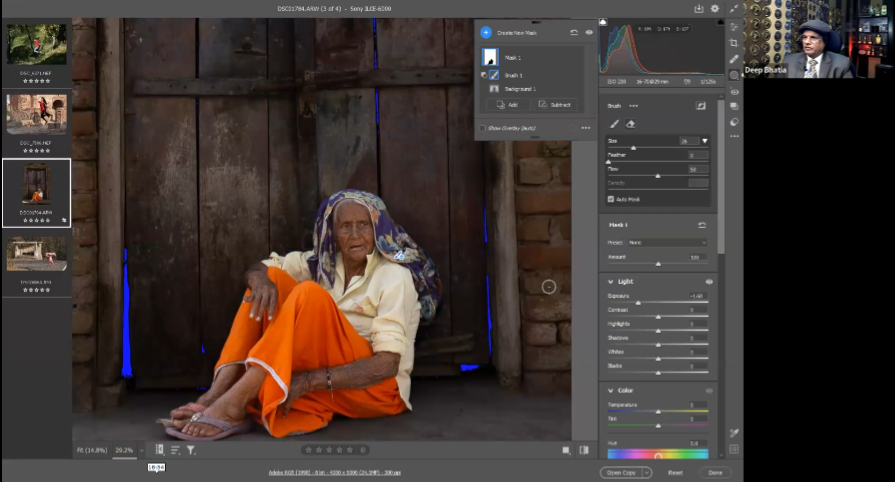The image size is (895, 482).
Task: Open the Healing tool in right toolbar
Action: coord(734,59)
